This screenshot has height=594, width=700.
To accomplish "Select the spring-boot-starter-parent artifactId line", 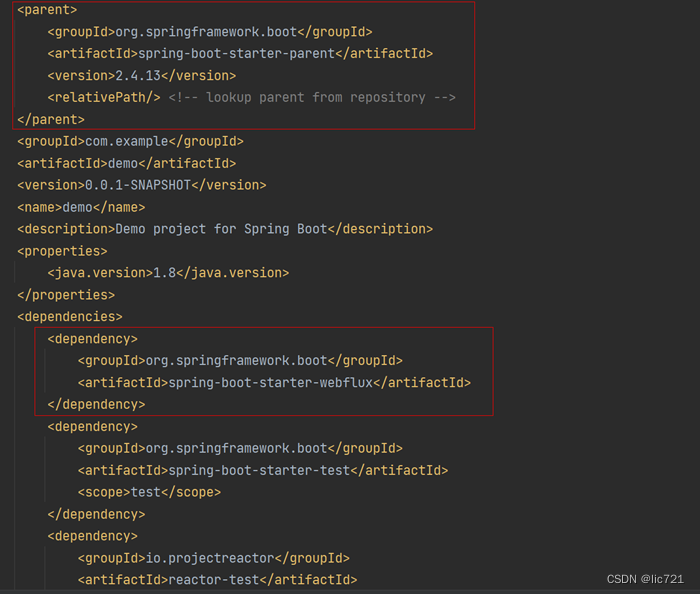I will [240, 54].
